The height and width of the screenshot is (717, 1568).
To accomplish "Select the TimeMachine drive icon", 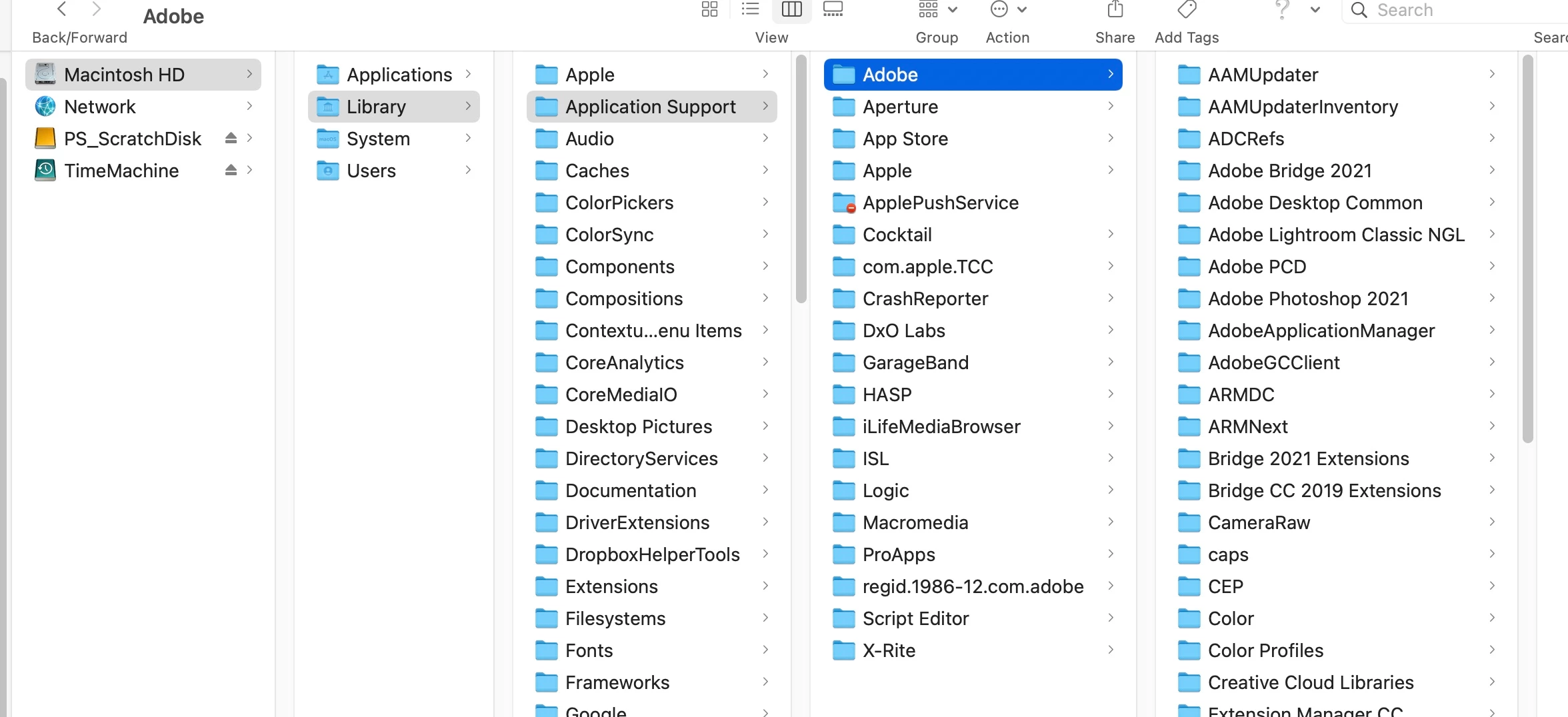I will [x=45, y=170].
